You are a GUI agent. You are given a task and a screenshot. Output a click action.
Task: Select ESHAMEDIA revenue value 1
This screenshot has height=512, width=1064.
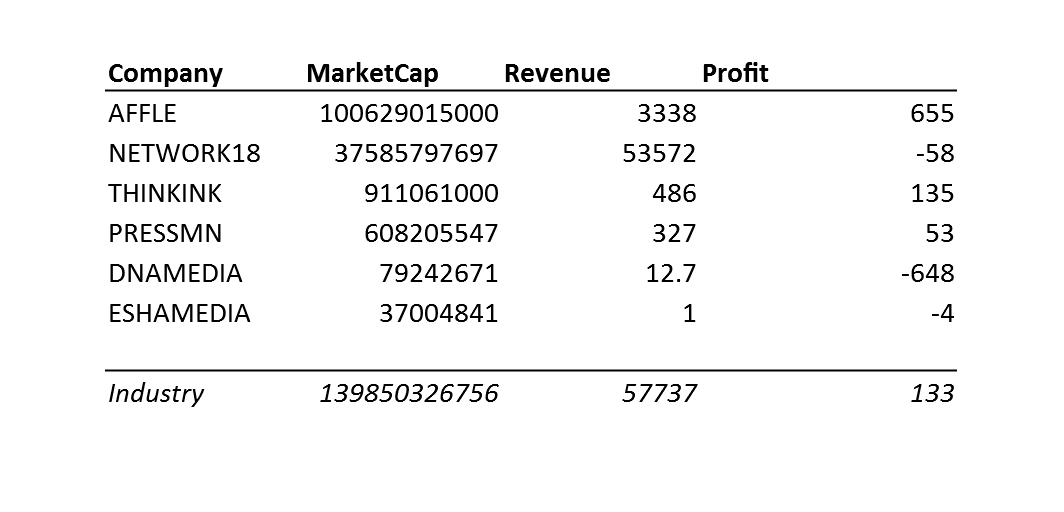(x=689, y=313)
